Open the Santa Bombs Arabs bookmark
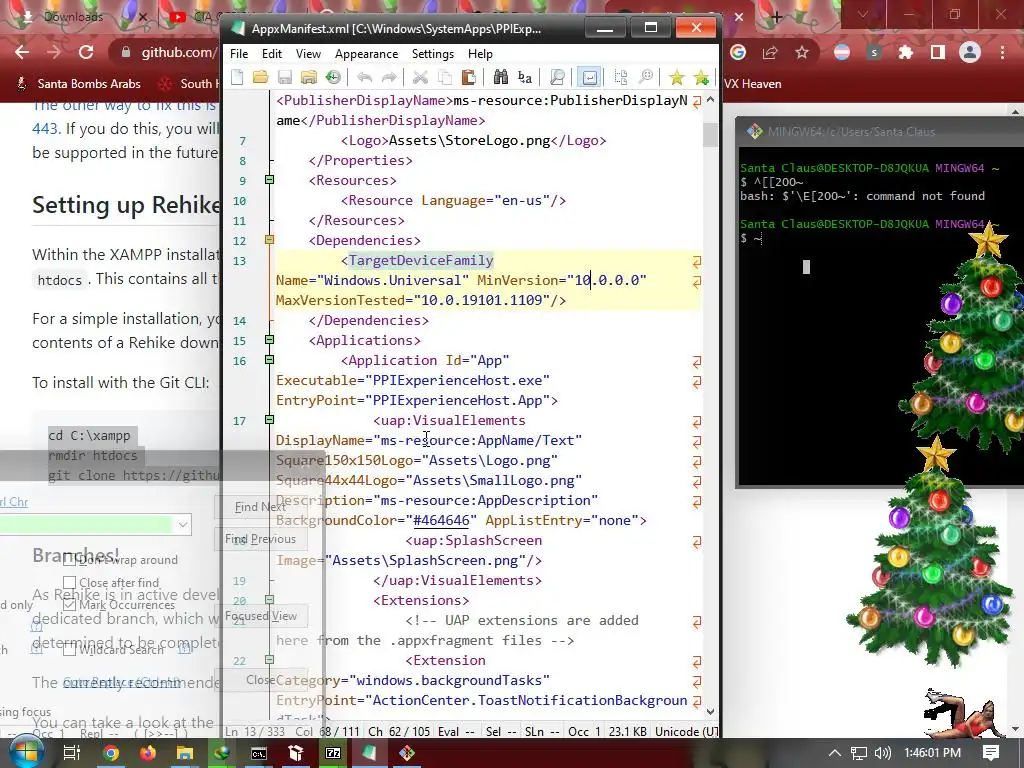The image size is (1024, 768). (78, 84)
